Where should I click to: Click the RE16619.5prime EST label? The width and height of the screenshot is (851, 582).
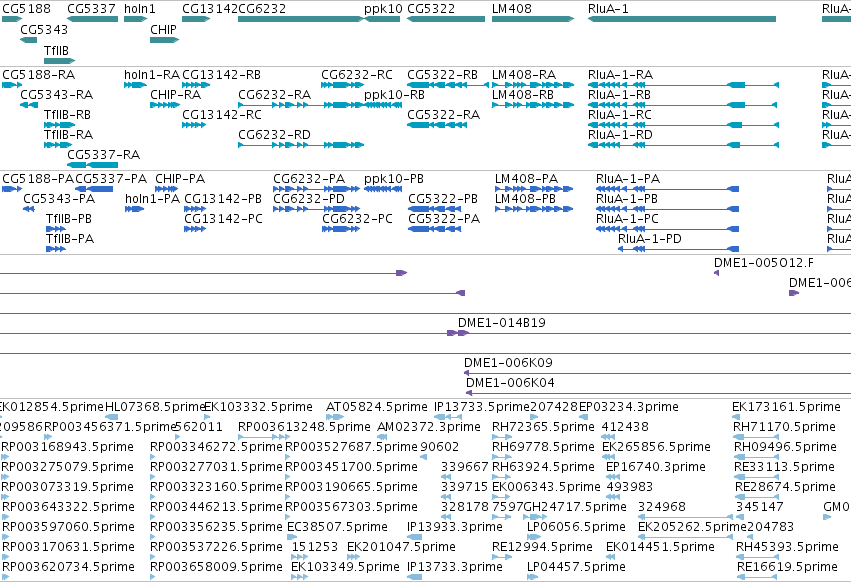click(x=787, y=567)
